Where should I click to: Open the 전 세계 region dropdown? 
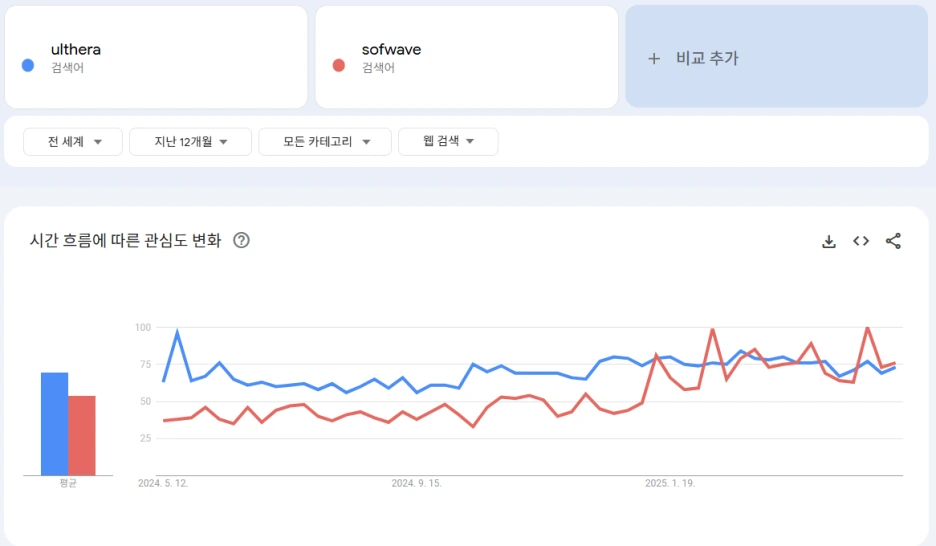[x=73, y=142]
